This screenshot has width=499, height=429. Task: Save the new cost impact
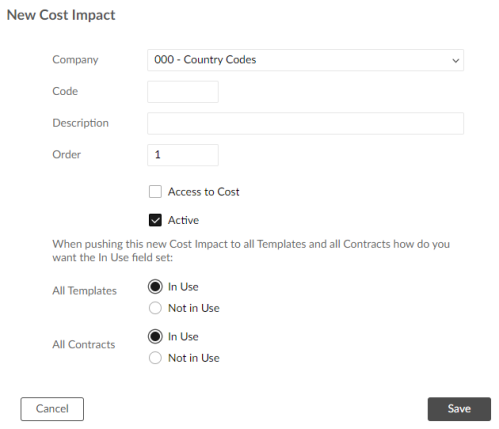point(459,409)
